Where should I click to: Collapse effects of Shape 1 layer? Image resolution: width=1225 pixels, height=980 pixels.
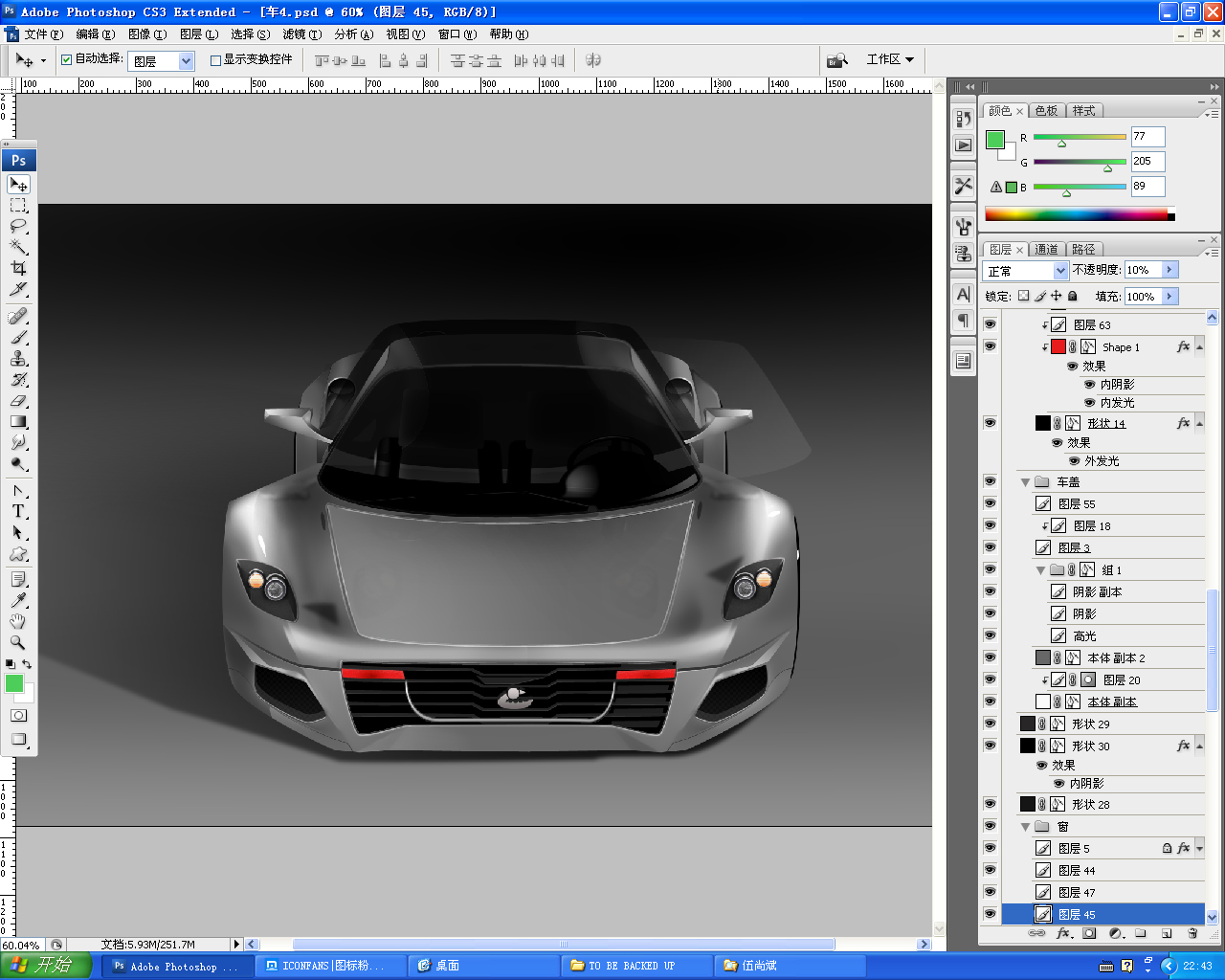click(1199, 347)
